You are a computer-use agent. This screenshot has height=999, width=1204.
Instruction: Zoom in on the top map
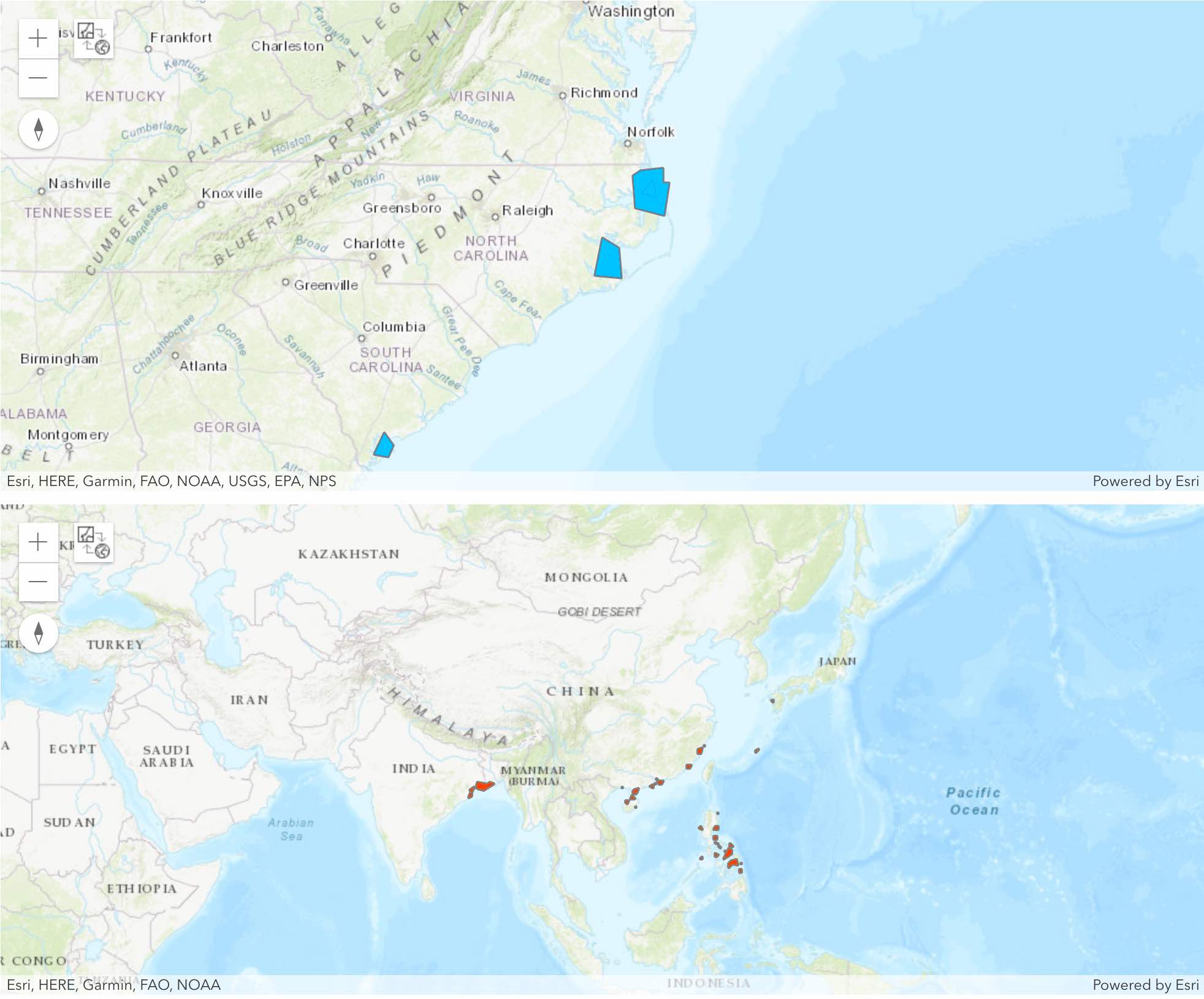[38, 38]
